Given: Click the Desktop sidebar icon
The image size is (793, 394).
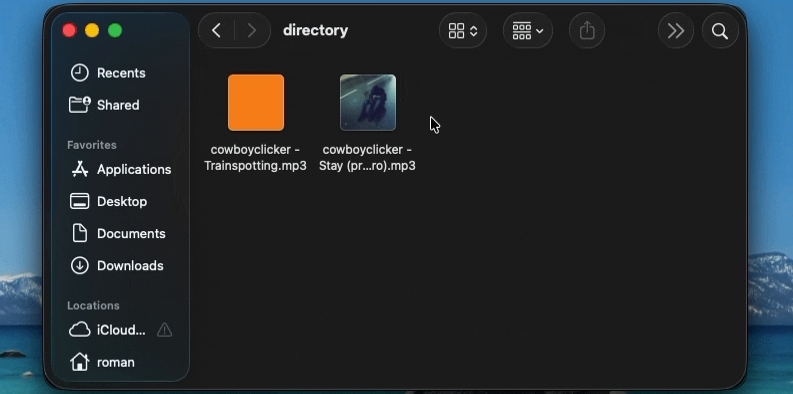Looking at the screenshot, I should (x=79, y=201).
